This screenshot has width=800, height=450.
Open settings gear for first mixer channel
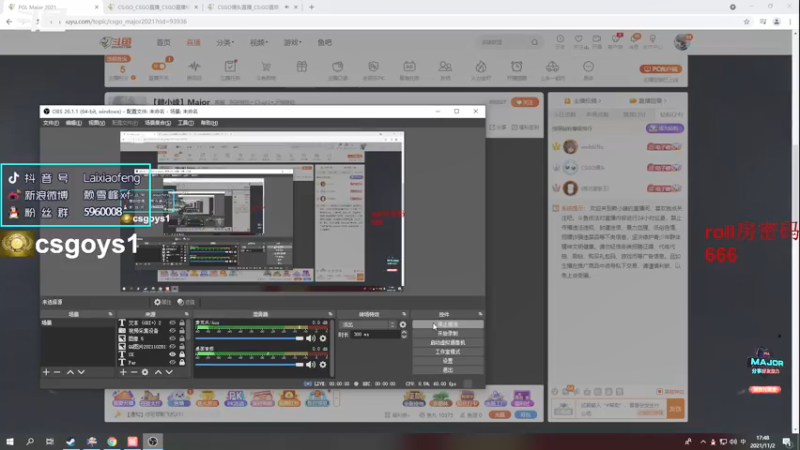coord(322,338)
